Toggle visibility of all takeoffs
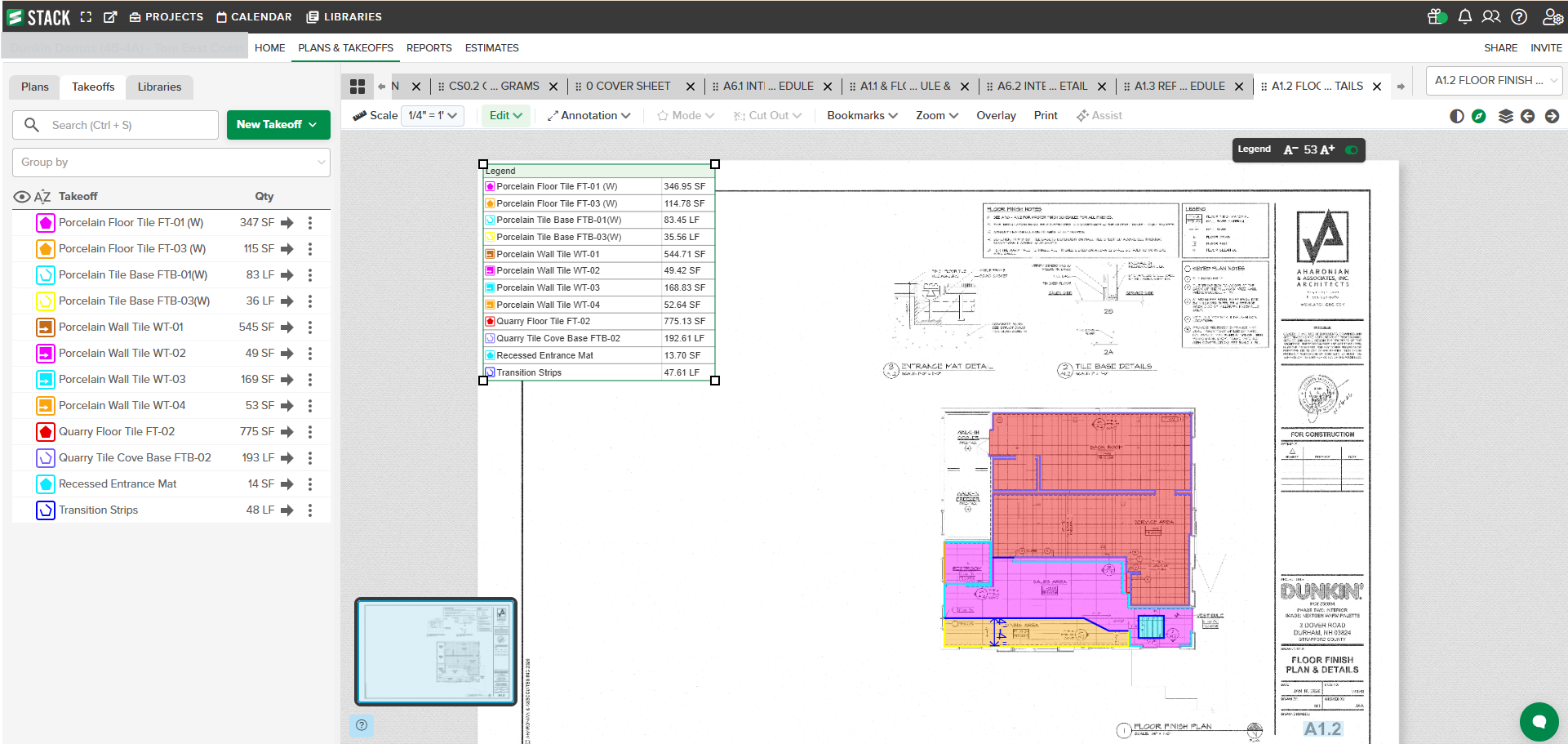Viewport: 1568px width, 744px height. click(x=22, y=197)
